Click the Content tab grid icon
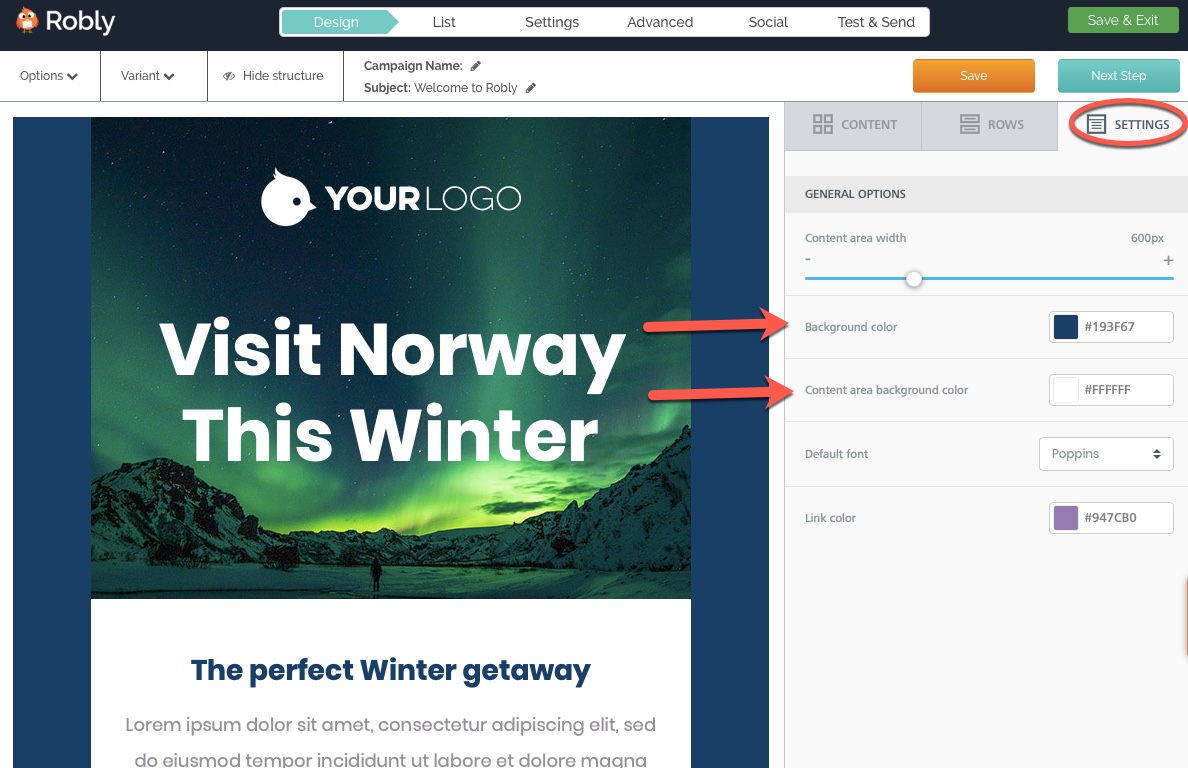Screen dimensions: 1188x768 click(822, 124)
